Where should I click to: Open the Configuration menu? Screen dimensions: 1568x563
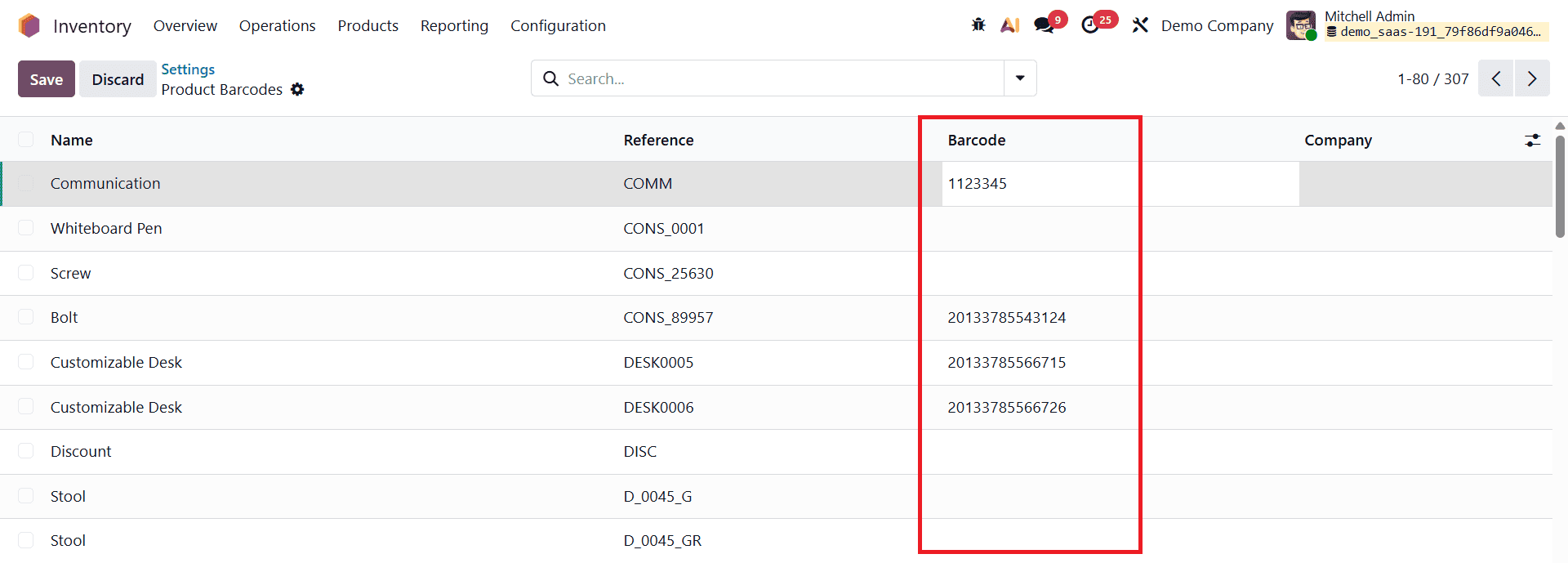coord(558,25)
